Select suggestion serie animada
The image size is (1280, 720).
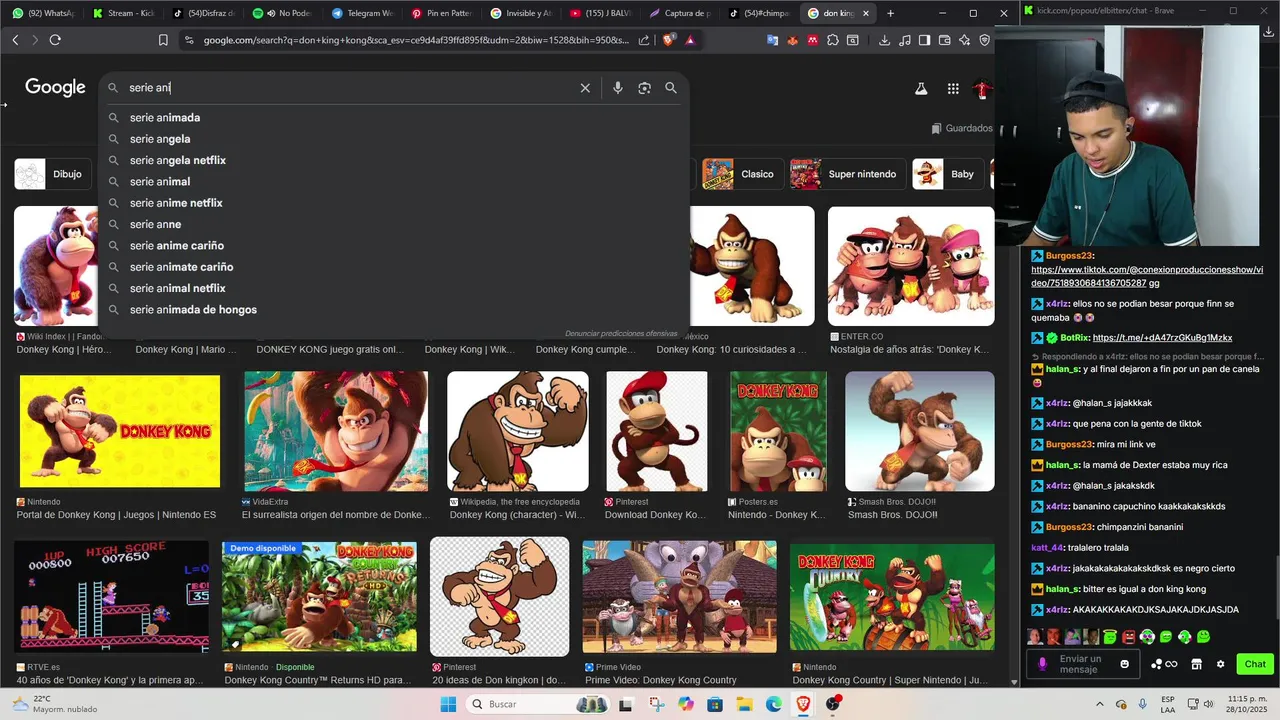tap(165, 118)
